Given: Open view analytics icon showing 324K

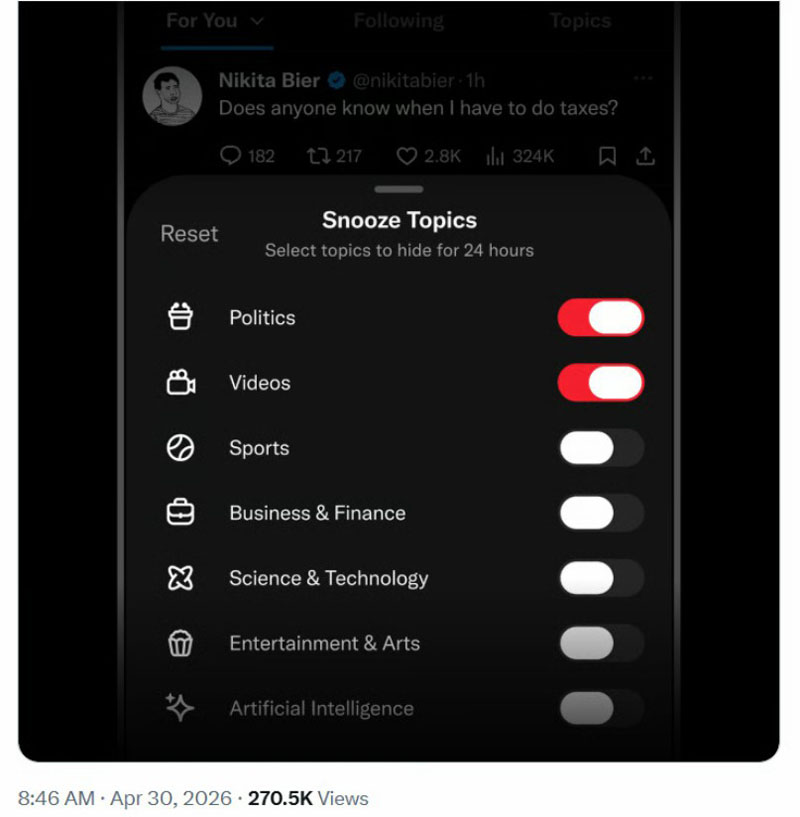Looking at the screenshot, I should click(495, 156).
